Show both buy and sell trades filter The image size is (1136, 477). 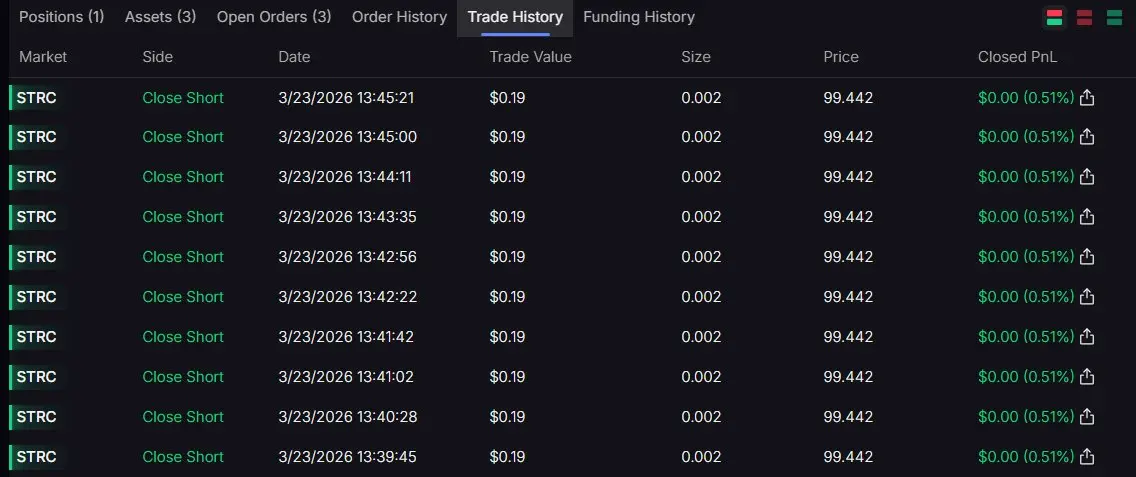coord(1054,17)
